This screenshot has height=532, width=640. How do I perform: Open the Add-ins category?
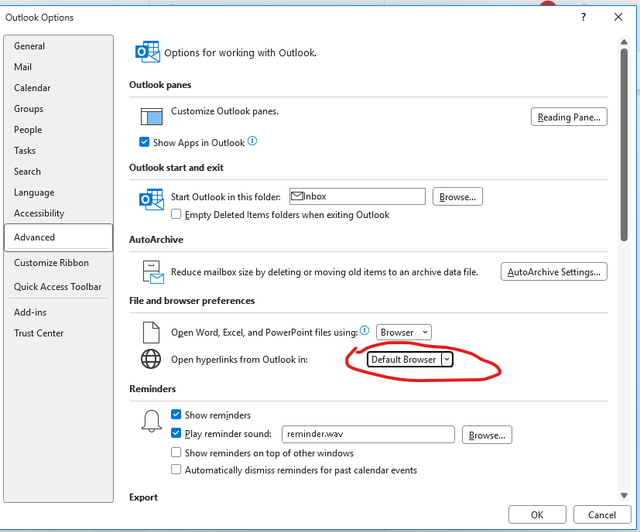58,312
